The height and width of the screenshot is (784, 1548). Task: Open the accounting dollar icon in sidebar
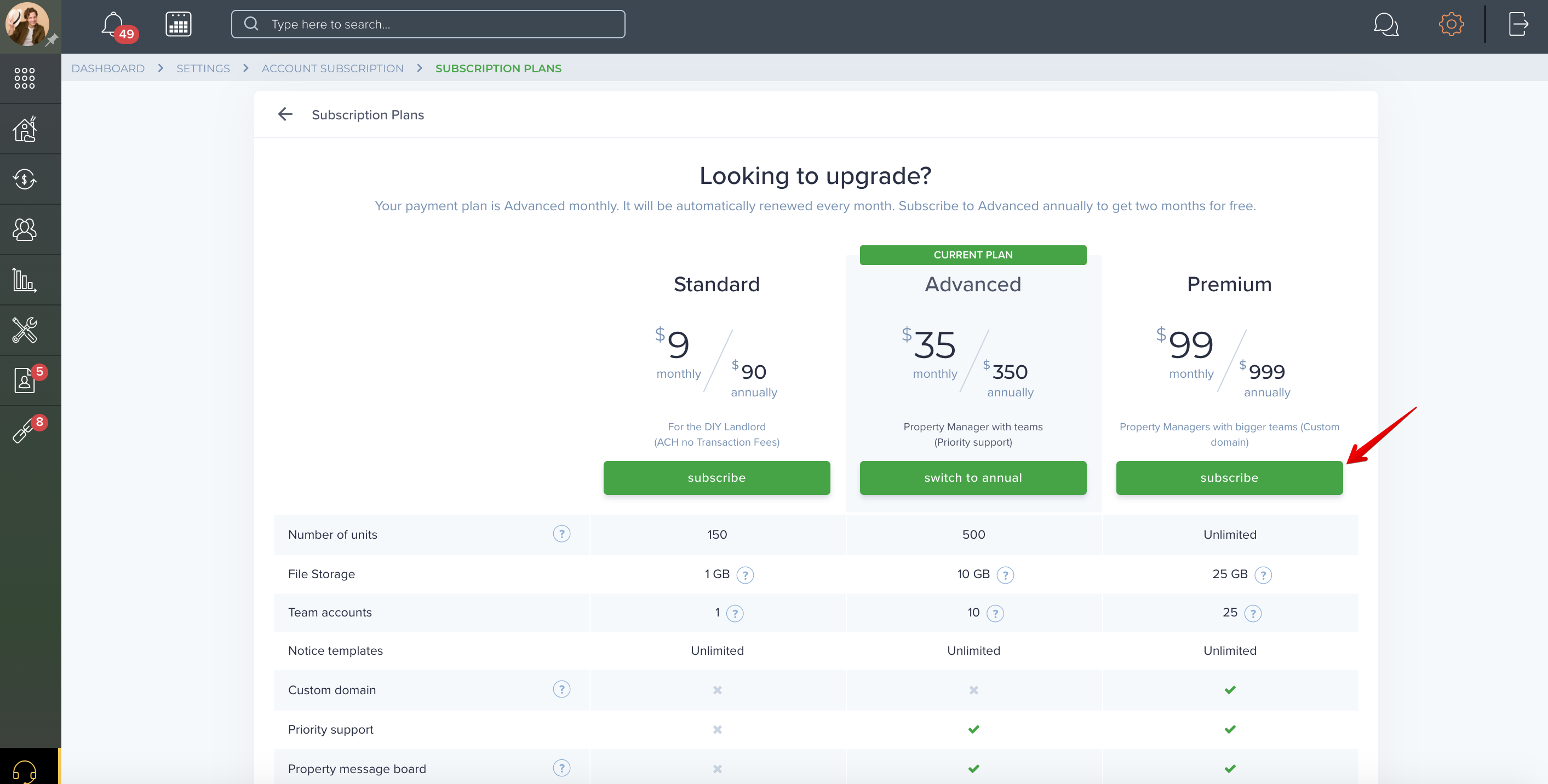[x=25, y=179]
